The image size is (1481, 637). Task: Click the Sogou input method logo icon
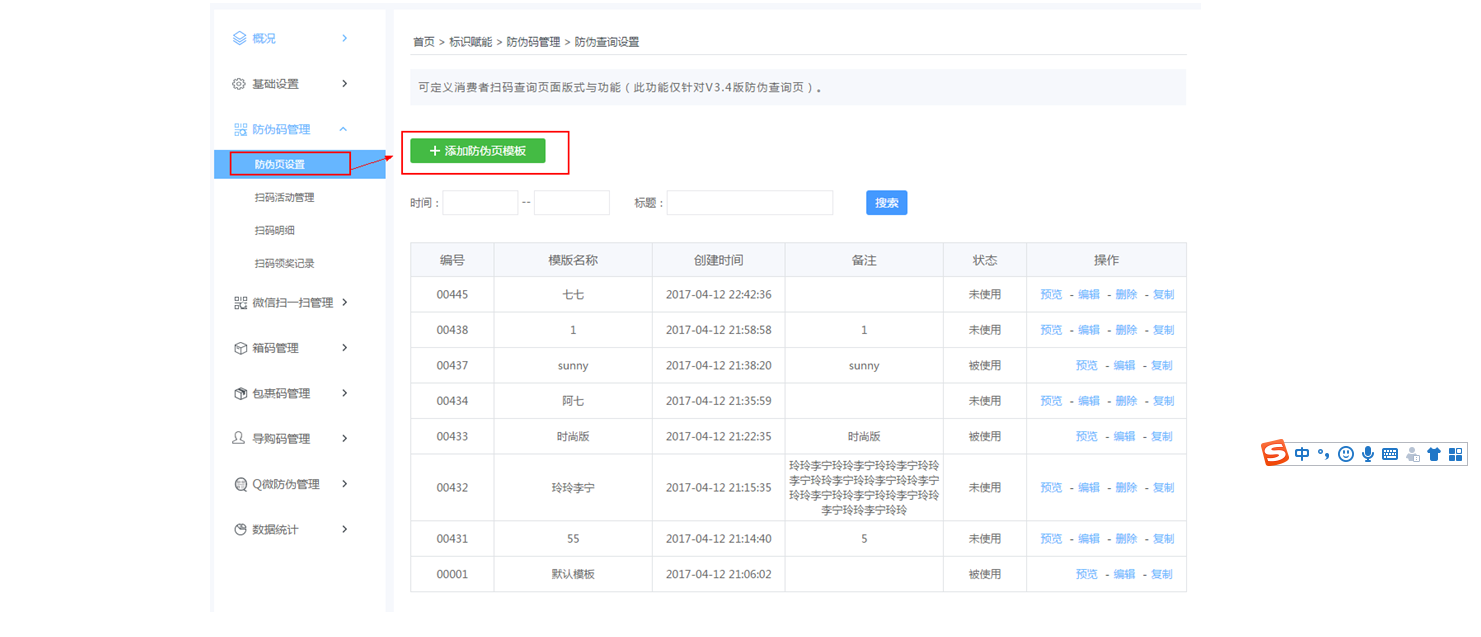pyautogui.click(x=1275, y=454)
